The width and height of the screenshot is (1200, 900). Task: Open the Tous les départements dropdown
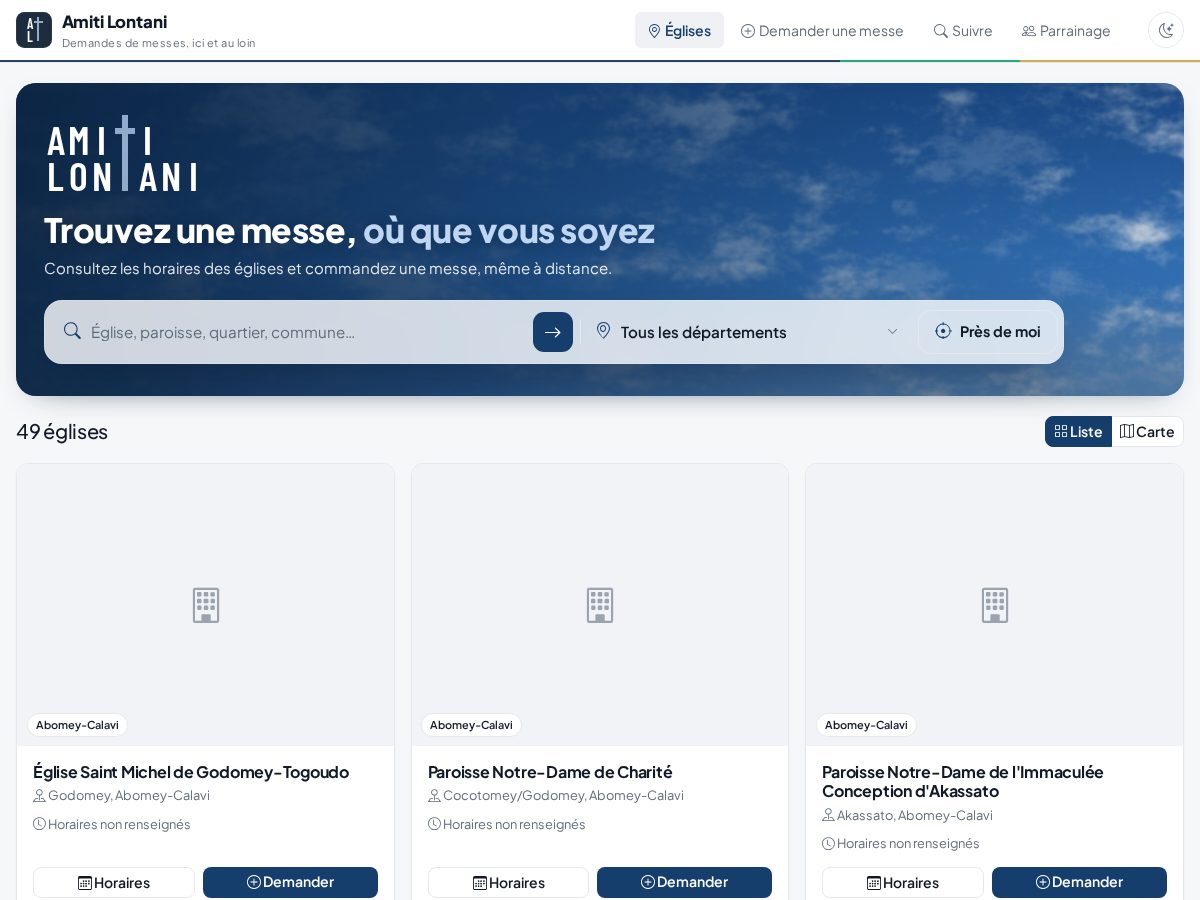[x=747, y=332]
